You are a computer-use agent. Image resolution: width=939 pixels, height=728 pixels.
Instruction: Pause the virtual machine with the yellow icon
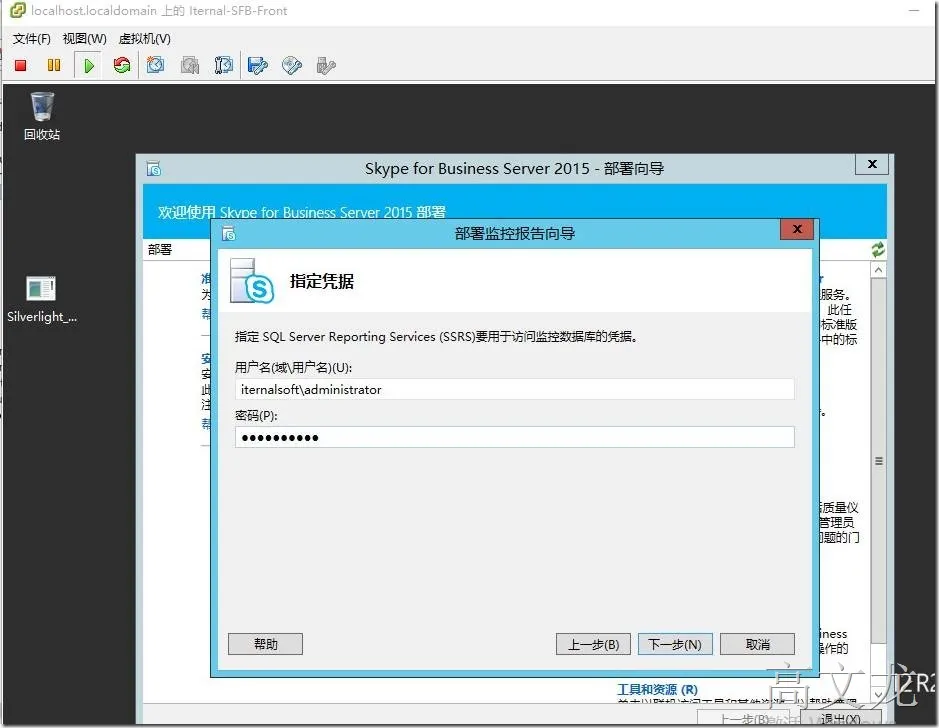click(54, 65)
